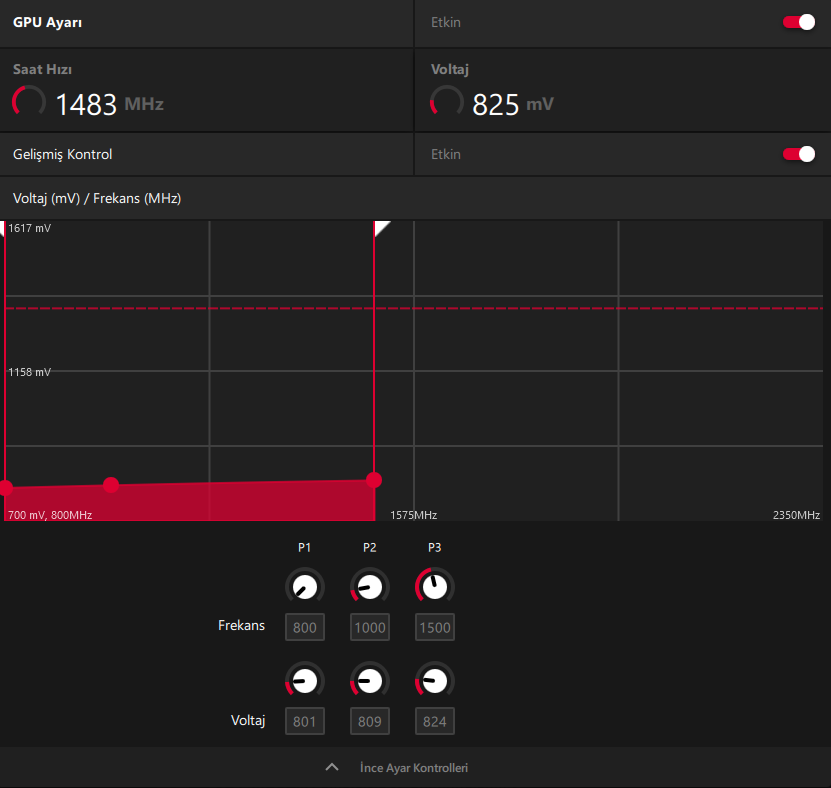Collapse the İnce Ayar Kontrolleri chevron

coord(332,767)
